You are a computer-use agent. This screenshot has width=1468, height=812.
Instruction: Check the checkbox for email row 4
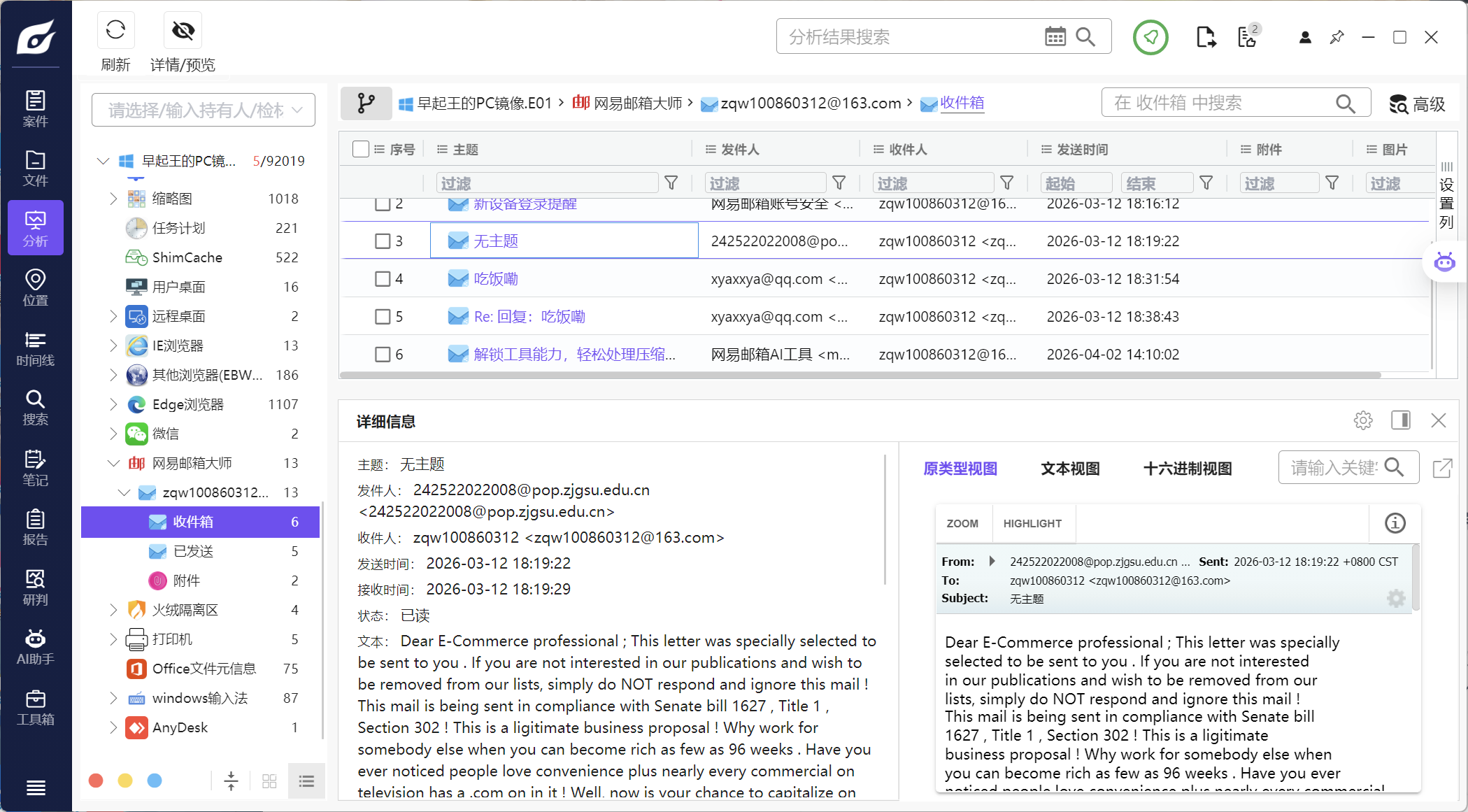(383, 279)
